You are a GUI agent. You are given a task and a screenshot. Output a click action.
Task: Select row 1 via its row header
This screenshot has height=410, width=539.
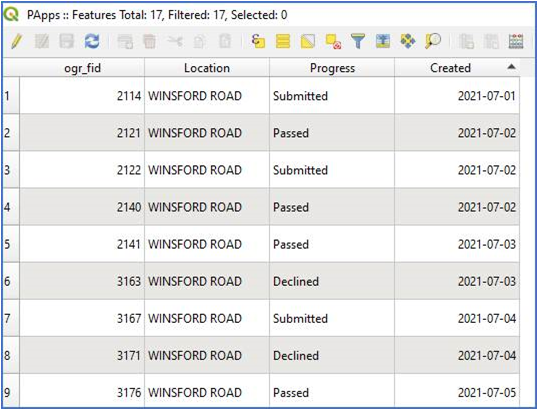click(x=11, y=96)
